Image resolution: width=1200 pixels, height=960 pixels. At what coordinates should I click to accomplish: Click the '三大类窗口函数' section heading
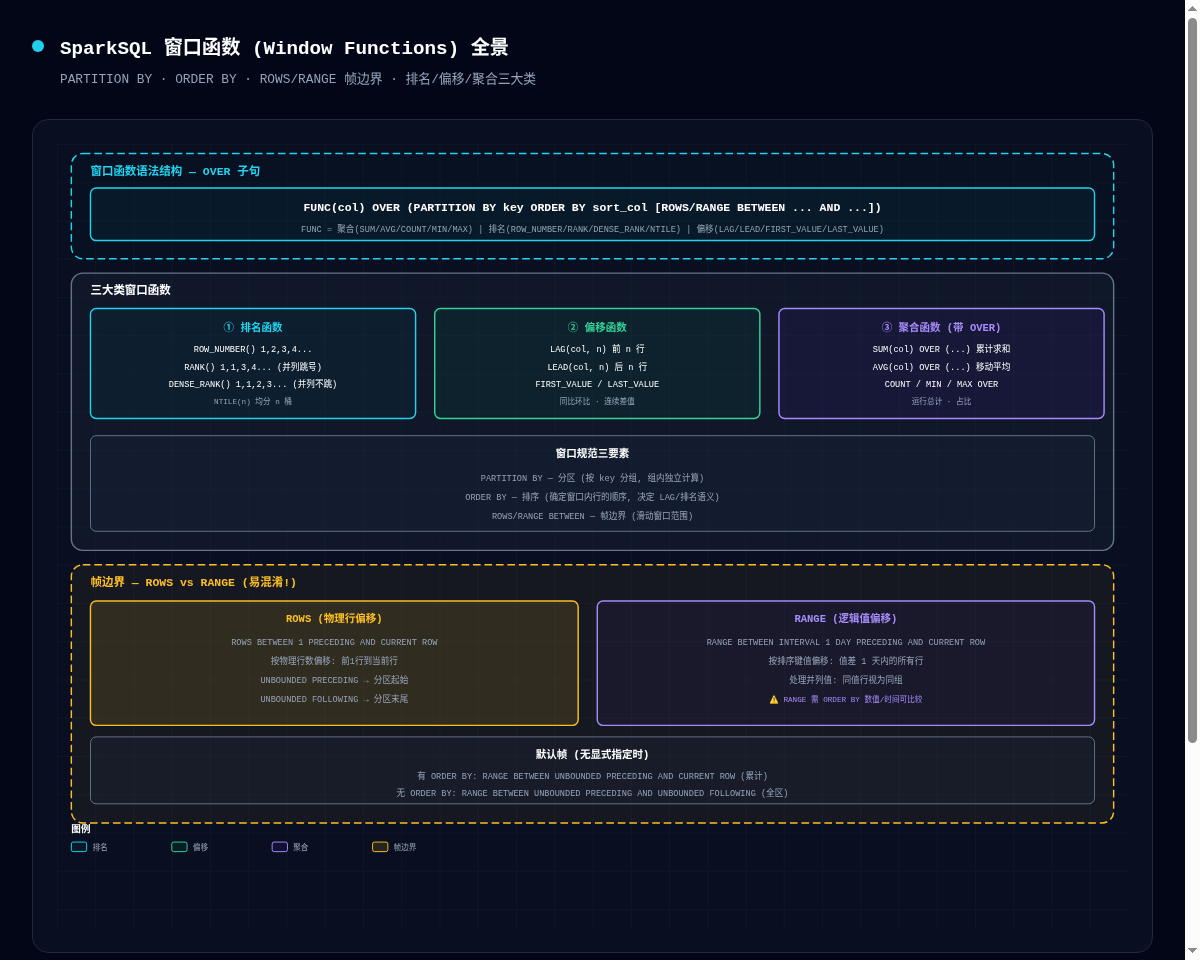point(130,290)
